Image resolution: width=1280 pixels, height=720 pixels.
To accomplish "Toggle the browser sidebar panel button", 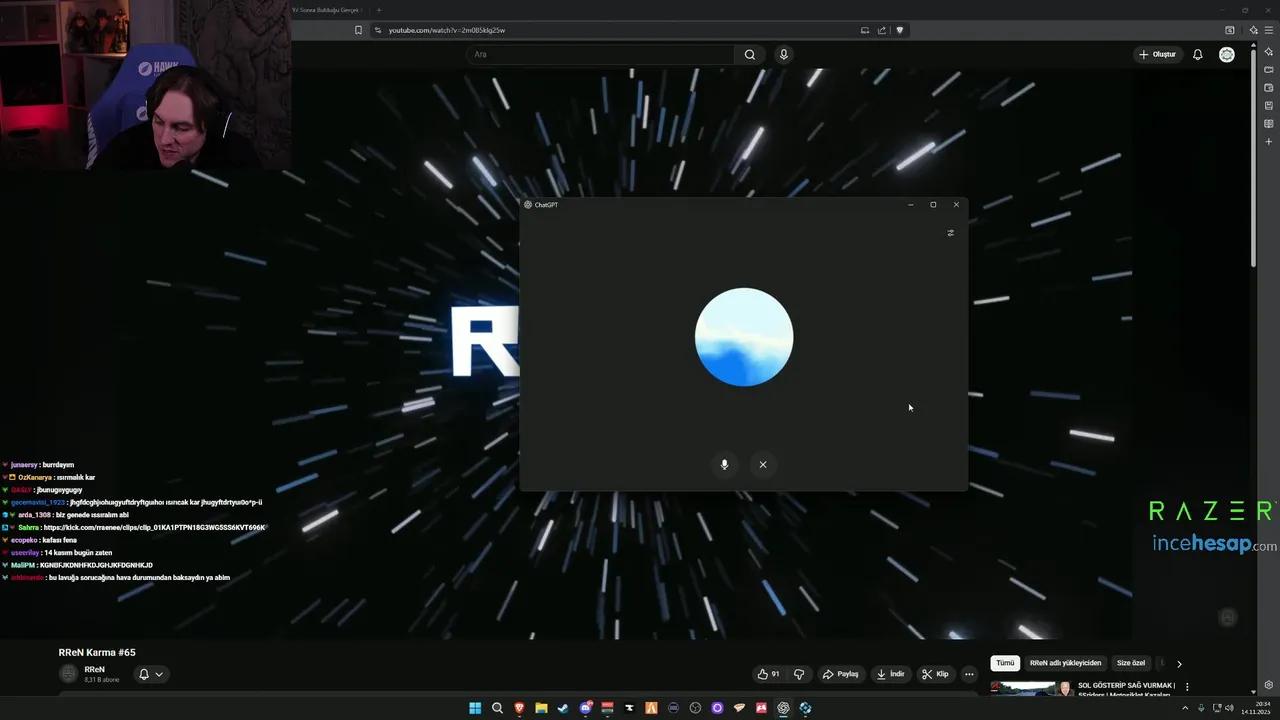I will 1230,30.
